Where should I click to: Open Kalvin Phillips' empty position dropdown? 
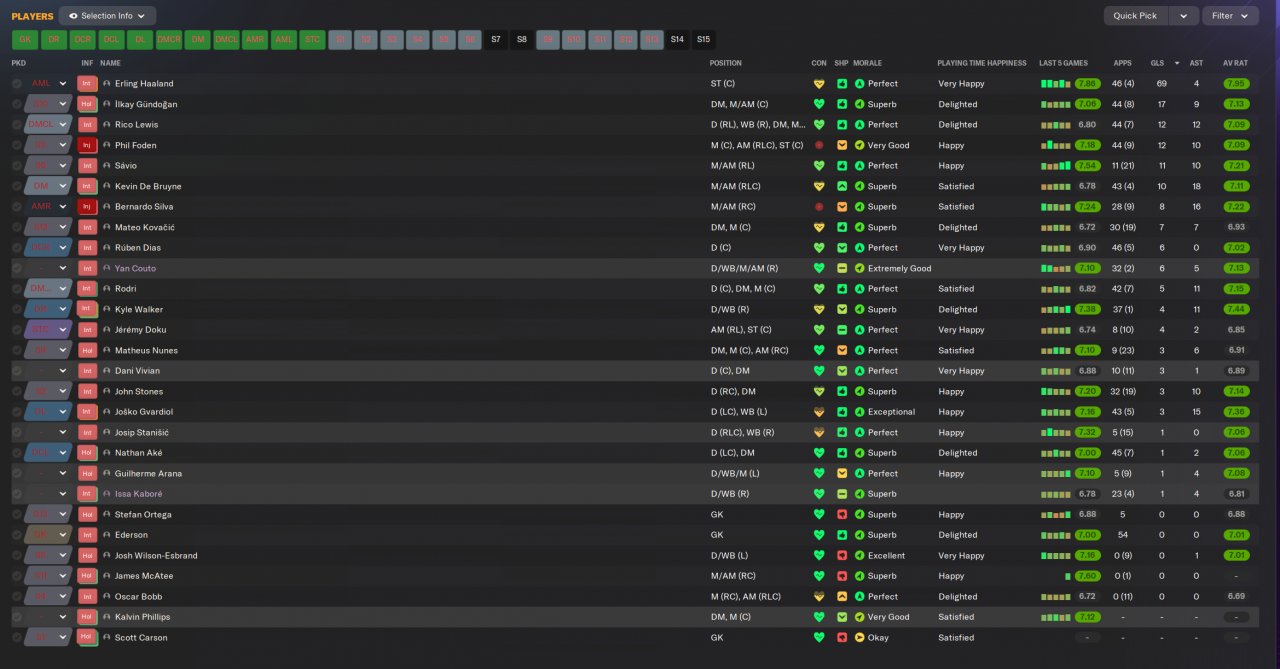[x=49, y=617]
